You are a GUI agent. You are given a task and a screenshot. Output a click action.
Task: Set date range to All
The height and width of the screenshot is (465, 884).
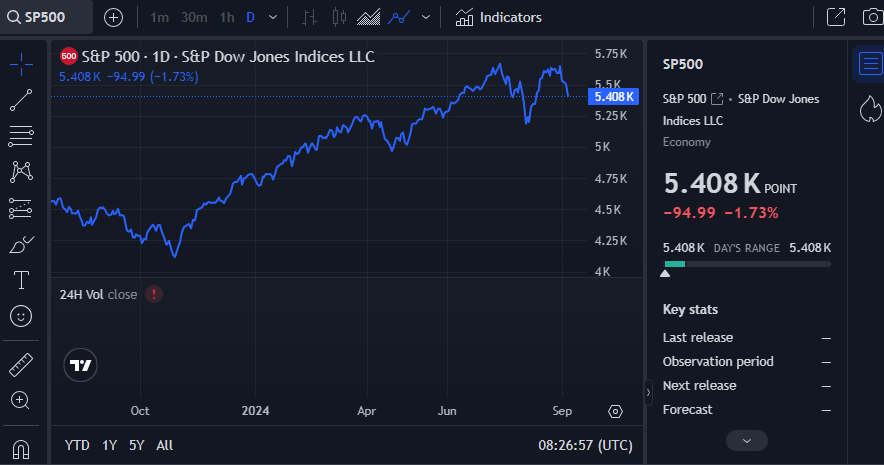coord(165,445)
